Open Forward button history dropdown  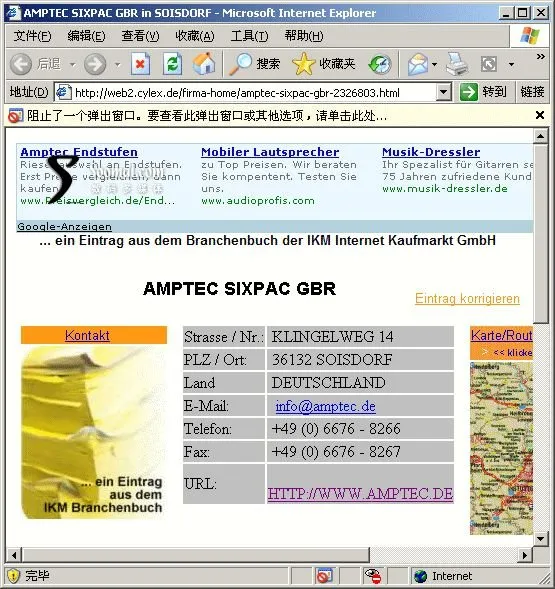(x=118, y=65)
